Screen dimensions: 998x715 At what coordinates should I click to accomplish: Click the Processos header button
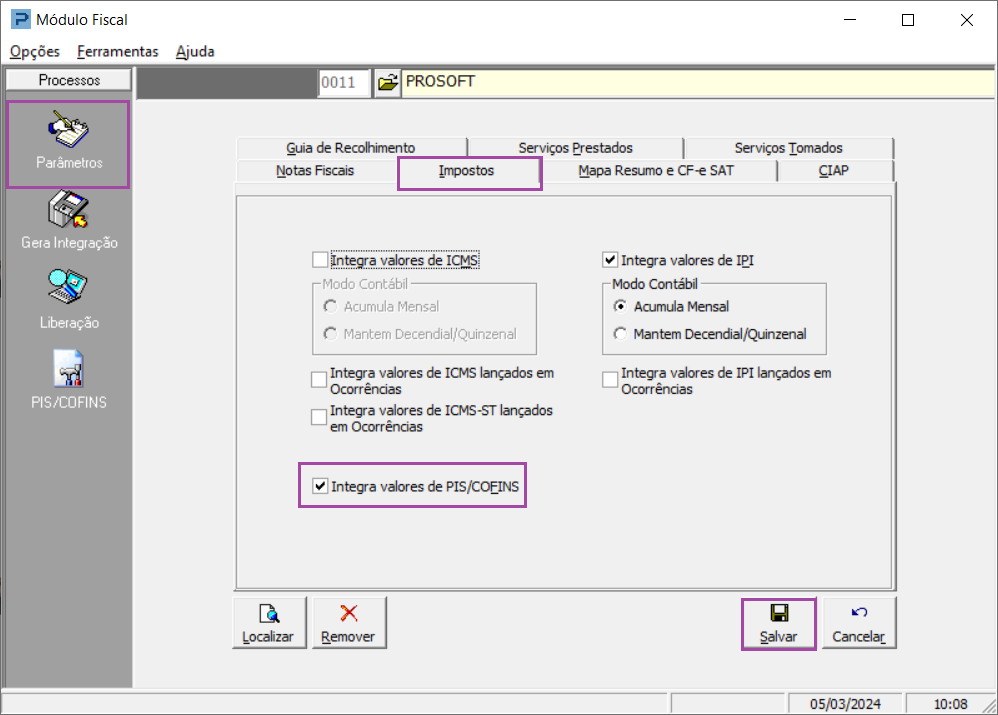click(x=69, y=80)
